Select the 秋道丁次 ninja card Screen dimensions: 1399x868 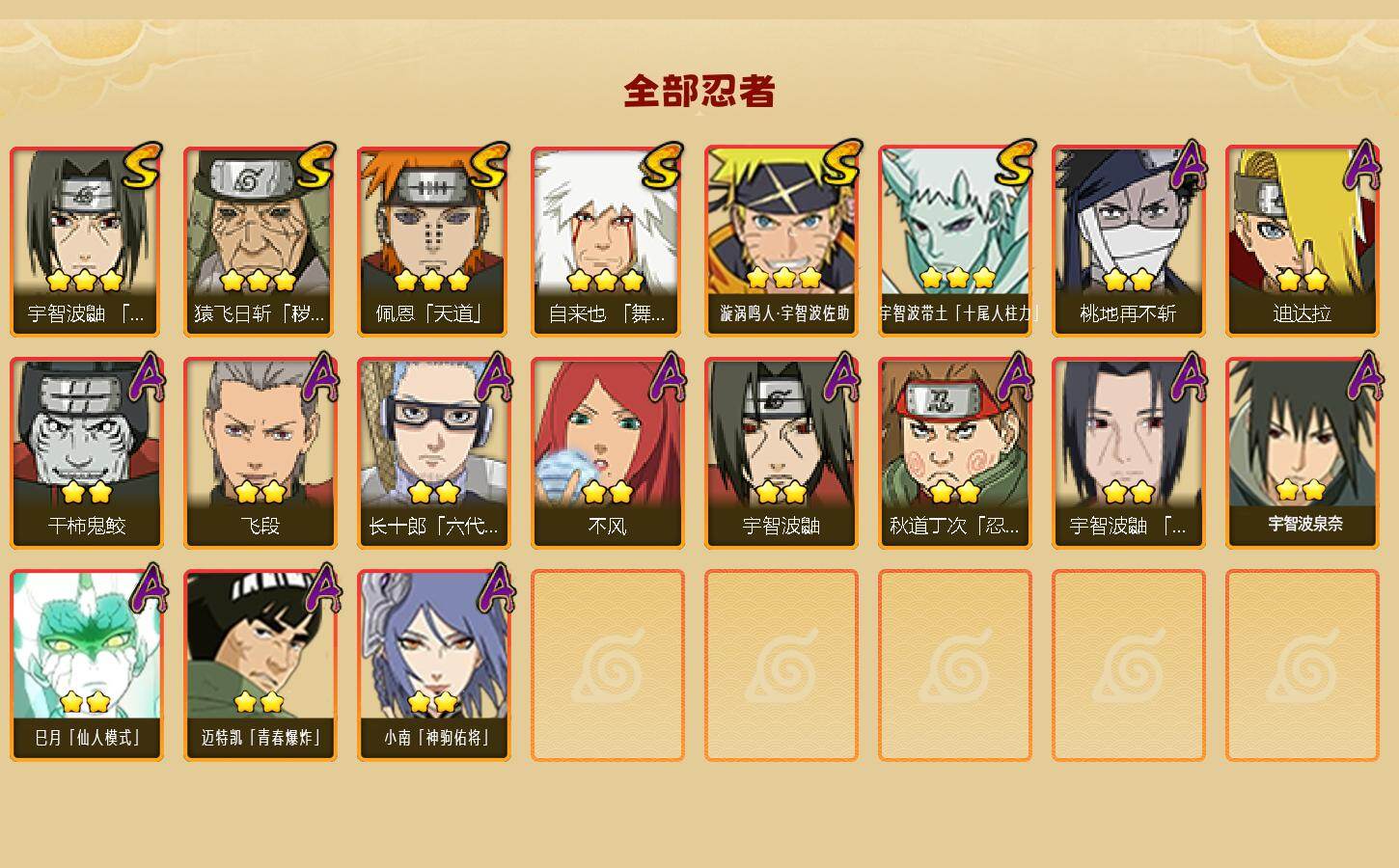pos(954,453)
